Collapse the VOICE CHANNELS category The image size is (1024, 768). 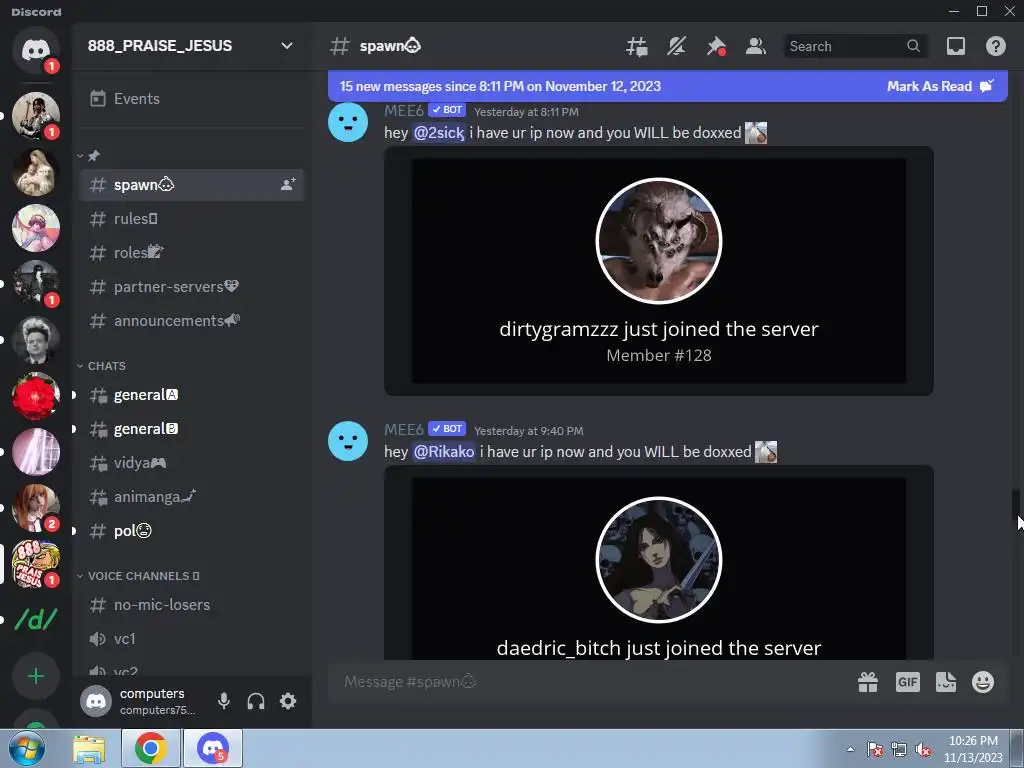click(138, 576)
